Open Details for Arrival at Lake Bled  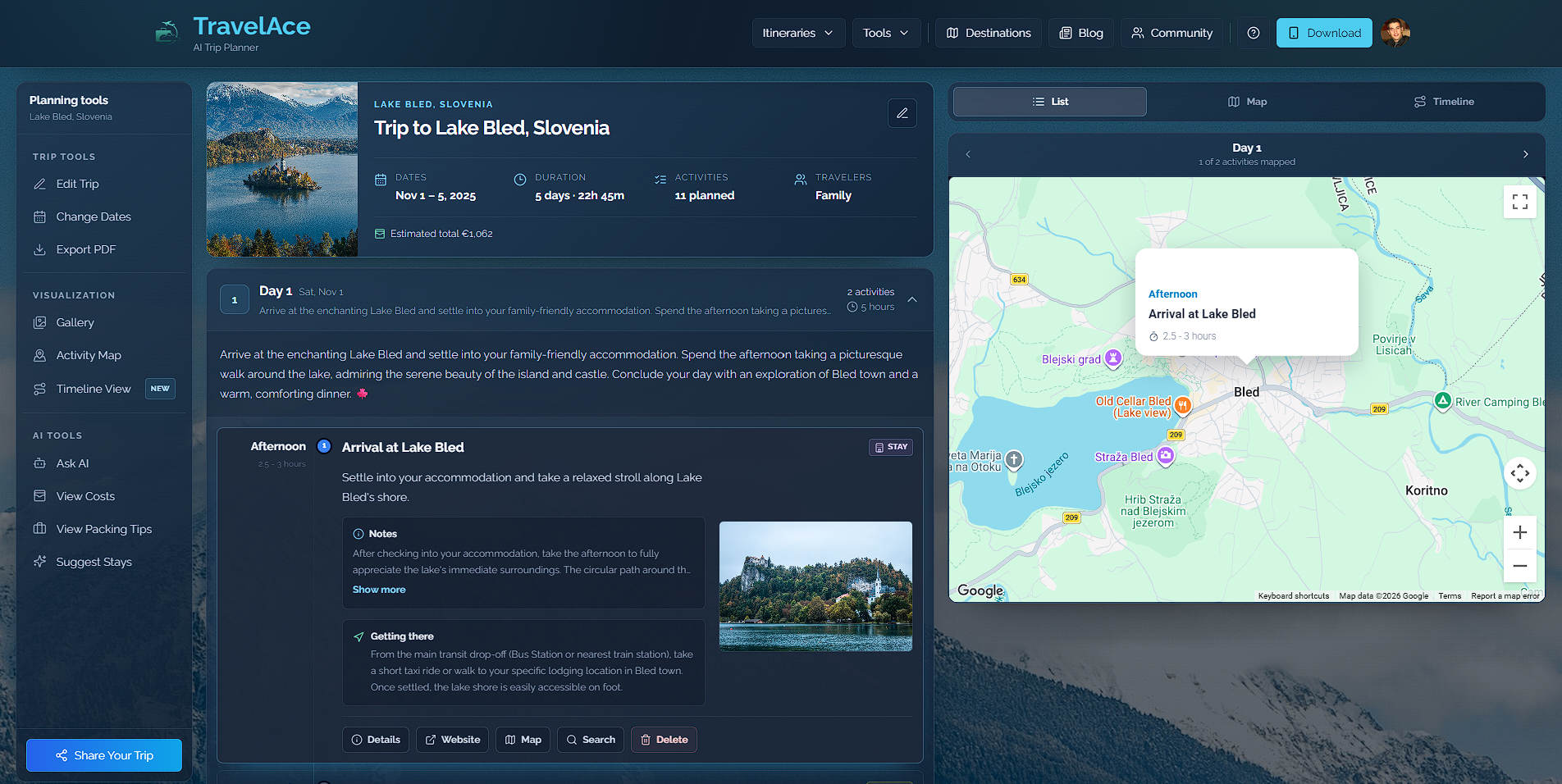pyautogui.click(x=376, y=740)
